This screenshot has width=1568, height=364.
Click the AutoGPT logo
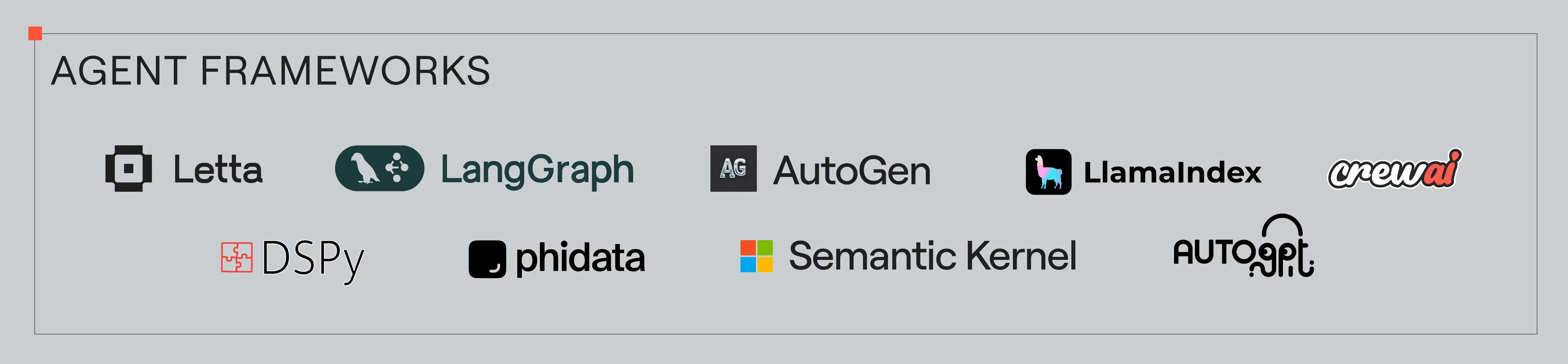coord(1242,252)
